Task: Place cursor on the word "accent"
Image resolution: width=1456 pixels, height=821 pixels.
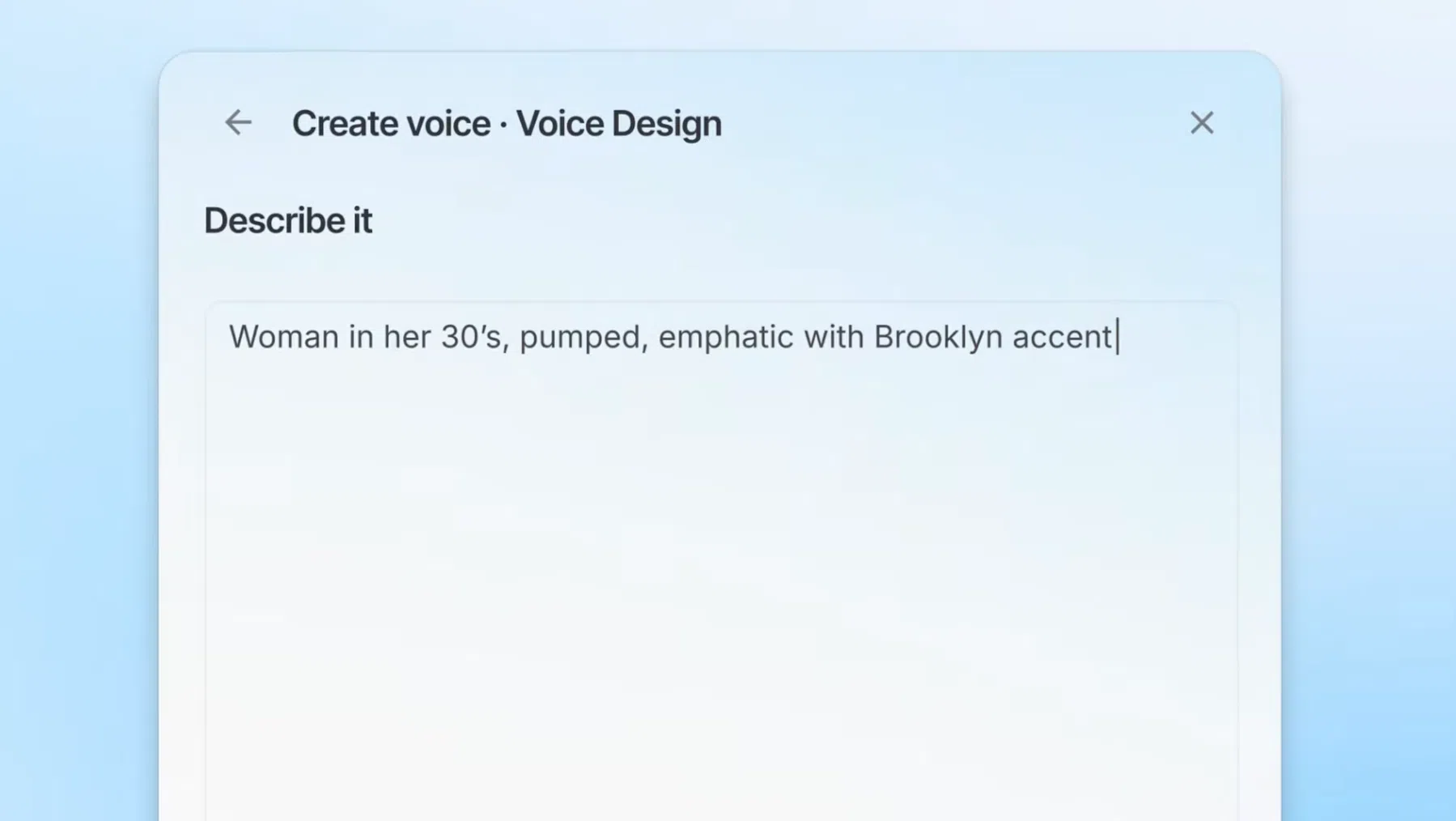Action: click(1062, 338)
